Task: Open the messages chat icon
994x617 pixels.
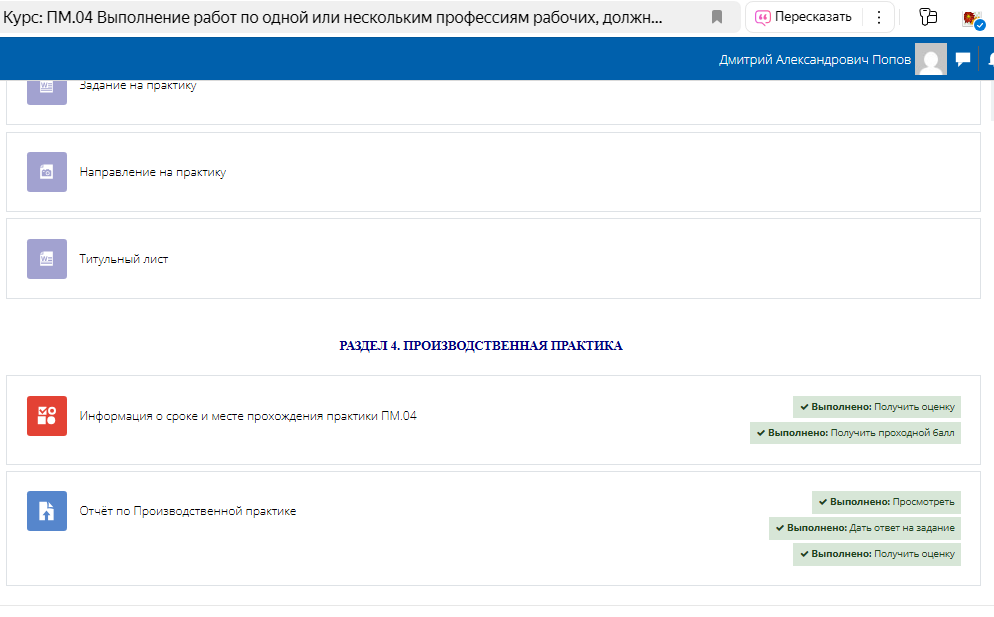Action: 963,60
